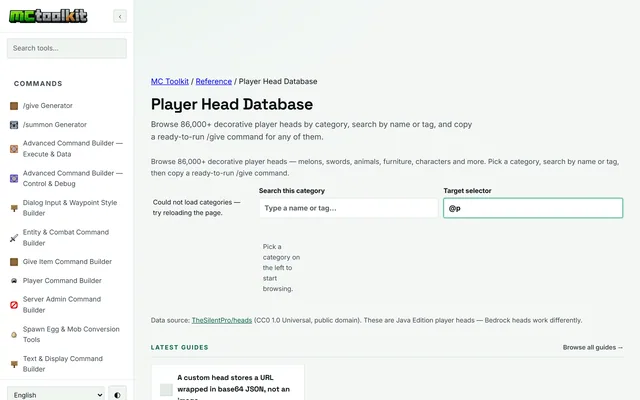Image resolution: width=640 pixels, height=400 pixels.
Task: Go to Reference breadcrumb link
Action: [213, 81]
